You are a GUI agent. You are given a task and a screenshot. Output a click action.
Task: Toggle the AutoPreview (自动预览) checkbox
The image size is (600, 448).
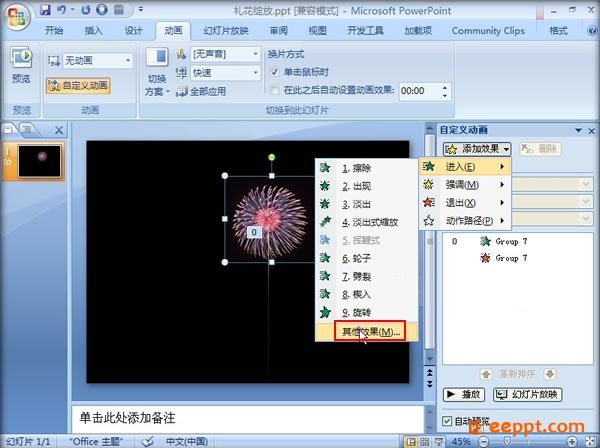click(447, 421)
